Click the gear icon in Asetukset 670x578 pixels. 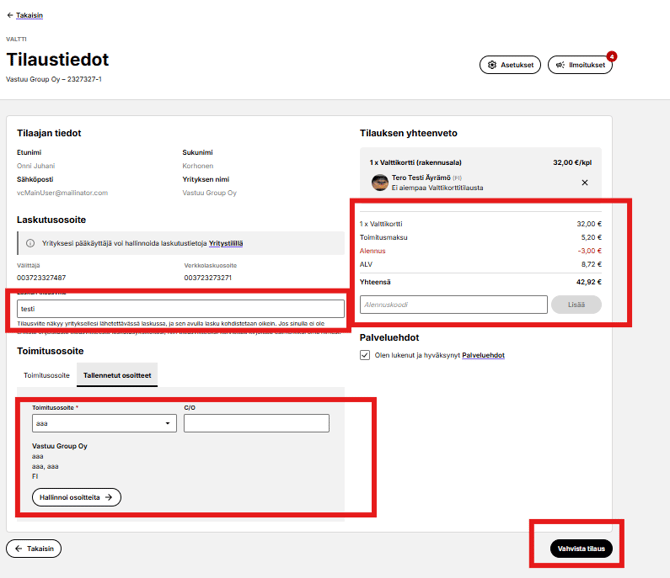[492, 65]
